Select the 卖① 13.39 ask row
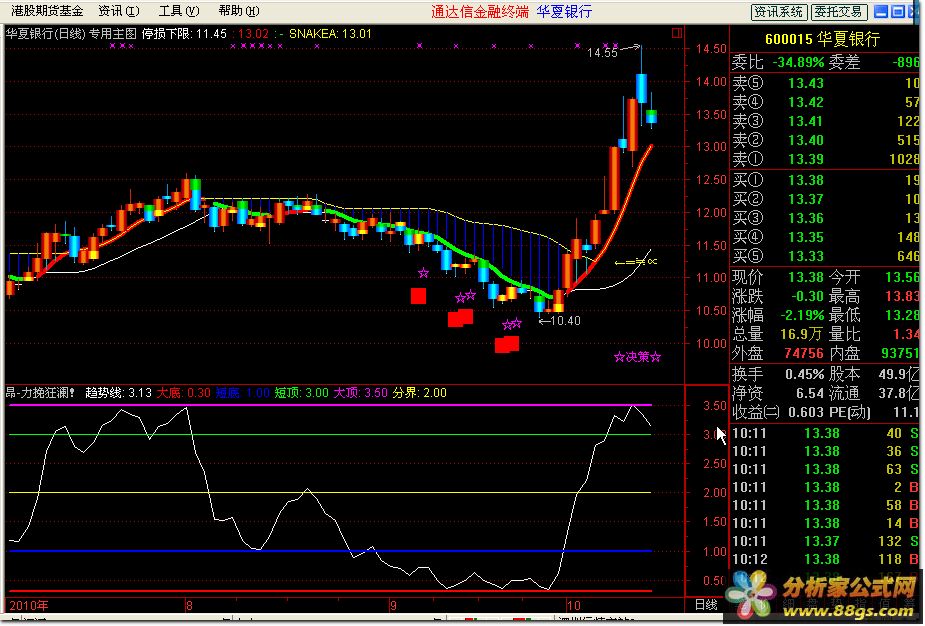The height and width of the screenshot is (626, 925). click(x=826, y=159)
